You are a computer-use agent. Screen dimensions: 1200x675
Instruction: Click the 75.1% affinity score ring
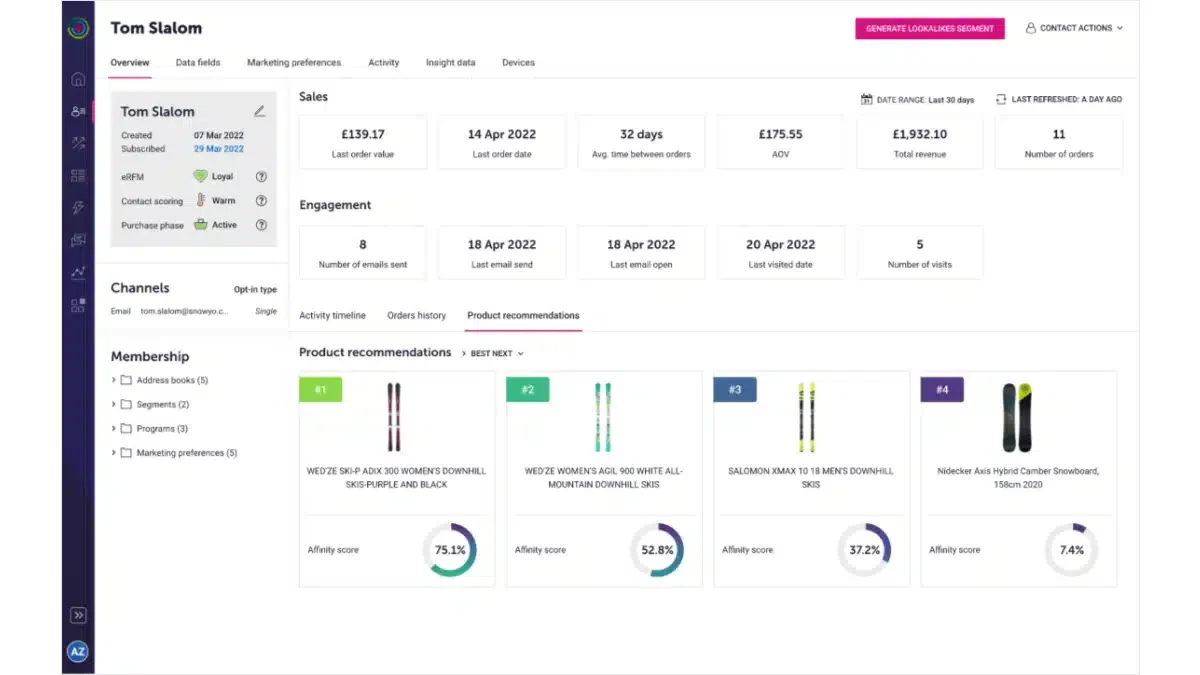coord(450,550)
